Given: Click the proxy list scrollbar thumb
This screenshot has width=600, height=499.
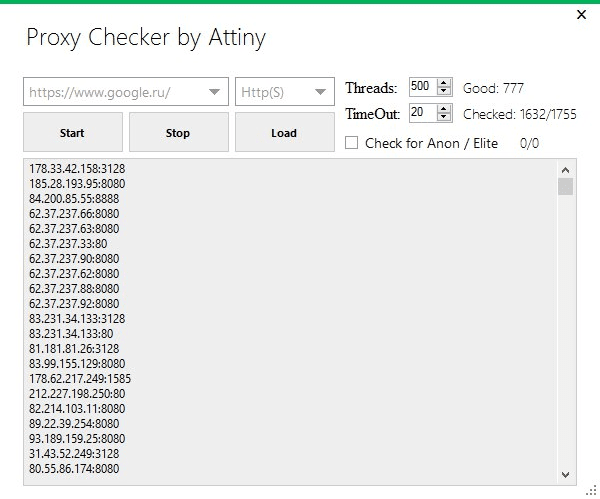Looking at the screenshot, I should click(x=565, y=187).
